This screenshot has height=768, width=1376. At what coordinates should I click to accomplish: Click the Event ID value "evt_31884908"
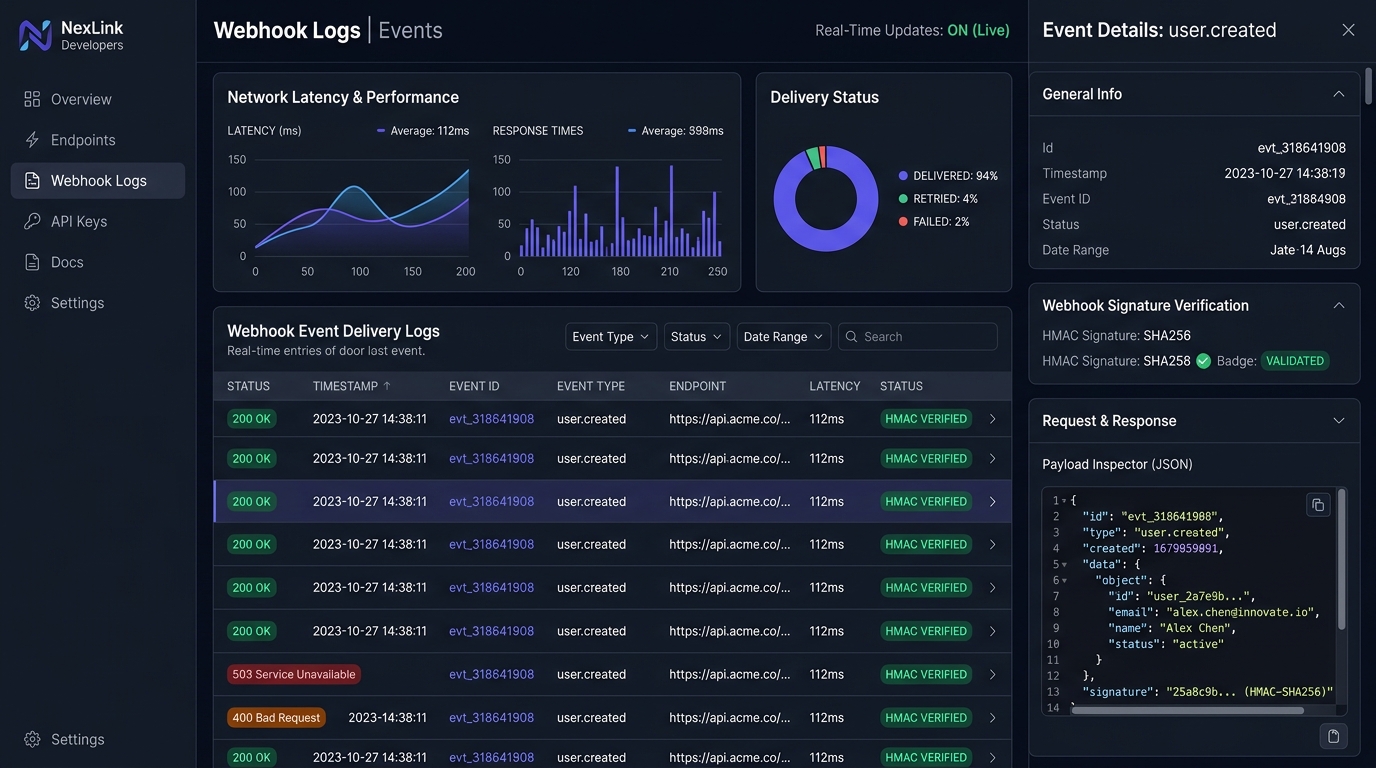tap(1306, 199)
